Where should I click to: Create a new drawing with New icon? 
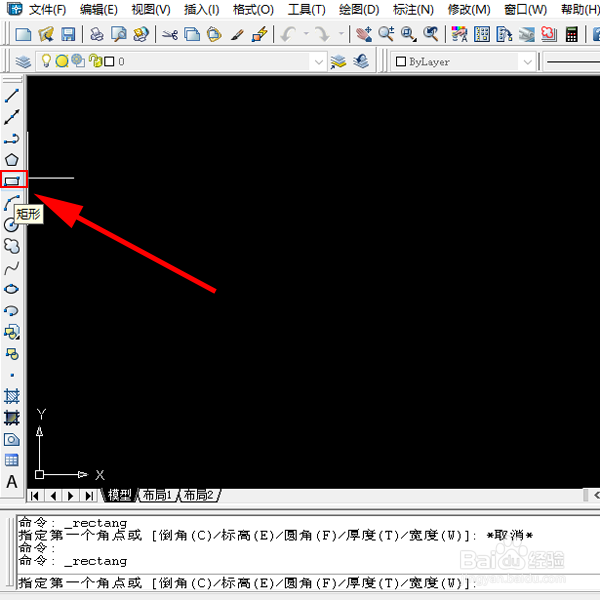23,34
